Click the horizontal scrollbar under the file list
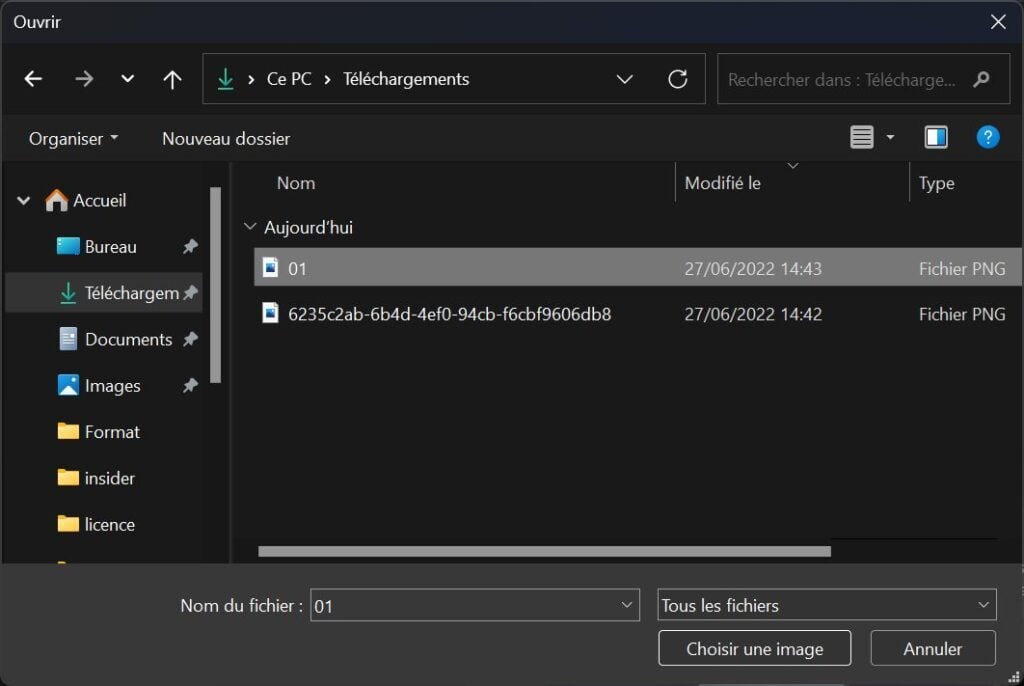1024x686 pixels. click(x=545, y=551)
